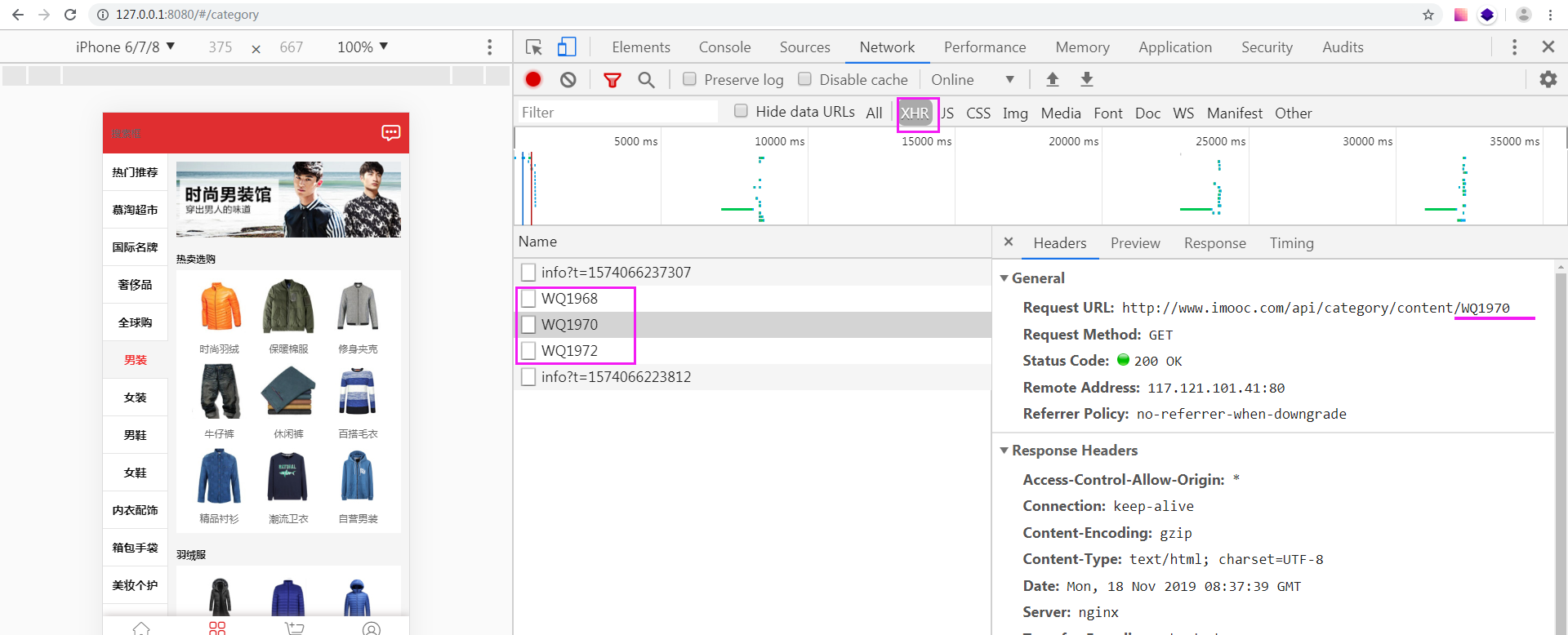
Task: Reload the page with the refresh icon
Action: coord(70,15)
